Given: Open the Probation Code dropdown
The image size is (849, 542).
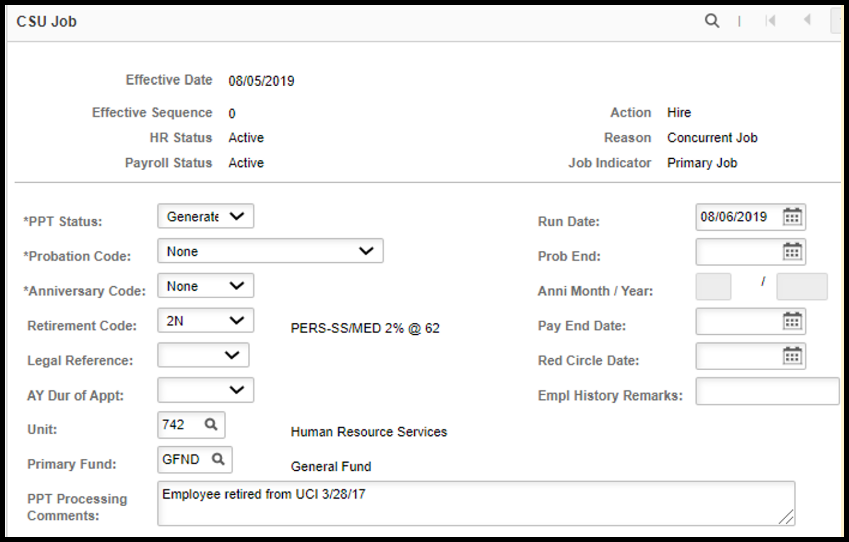Looking at the screenshot, I should [x=270, y=251].
